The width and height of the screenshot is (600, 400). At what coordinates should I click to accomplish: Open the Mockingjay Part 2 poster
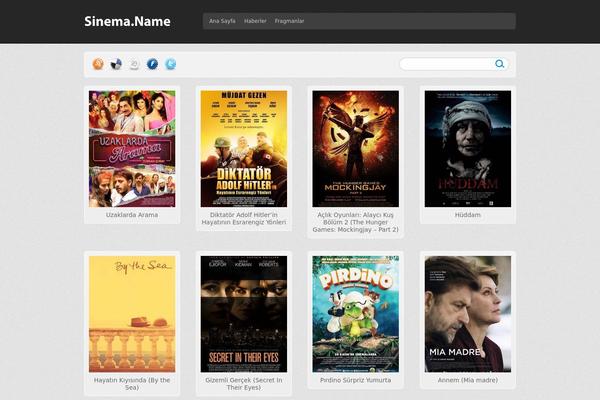click(x=355, y=149)
